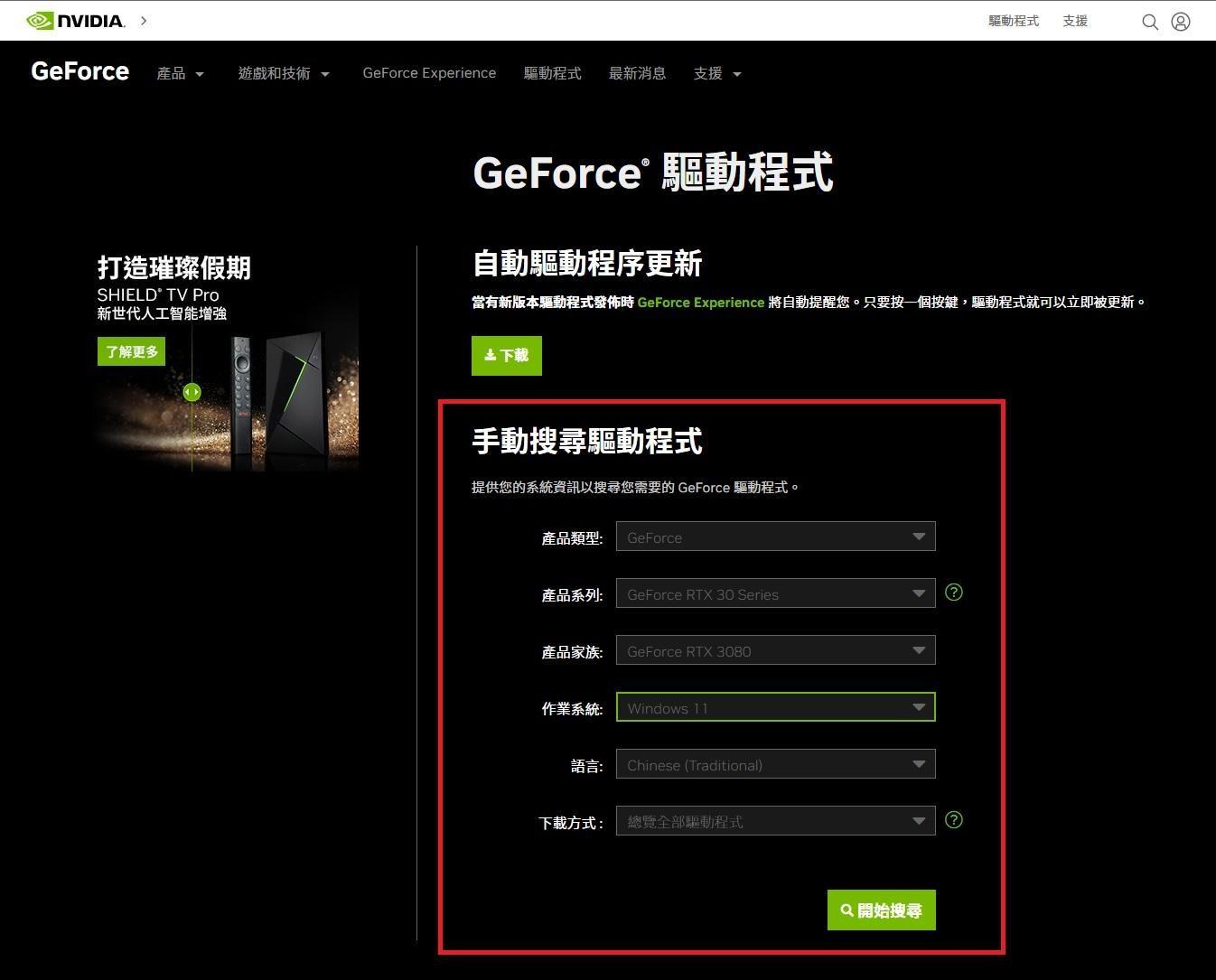Click slider arrows icon on SHIELD banner

(192, 392)
